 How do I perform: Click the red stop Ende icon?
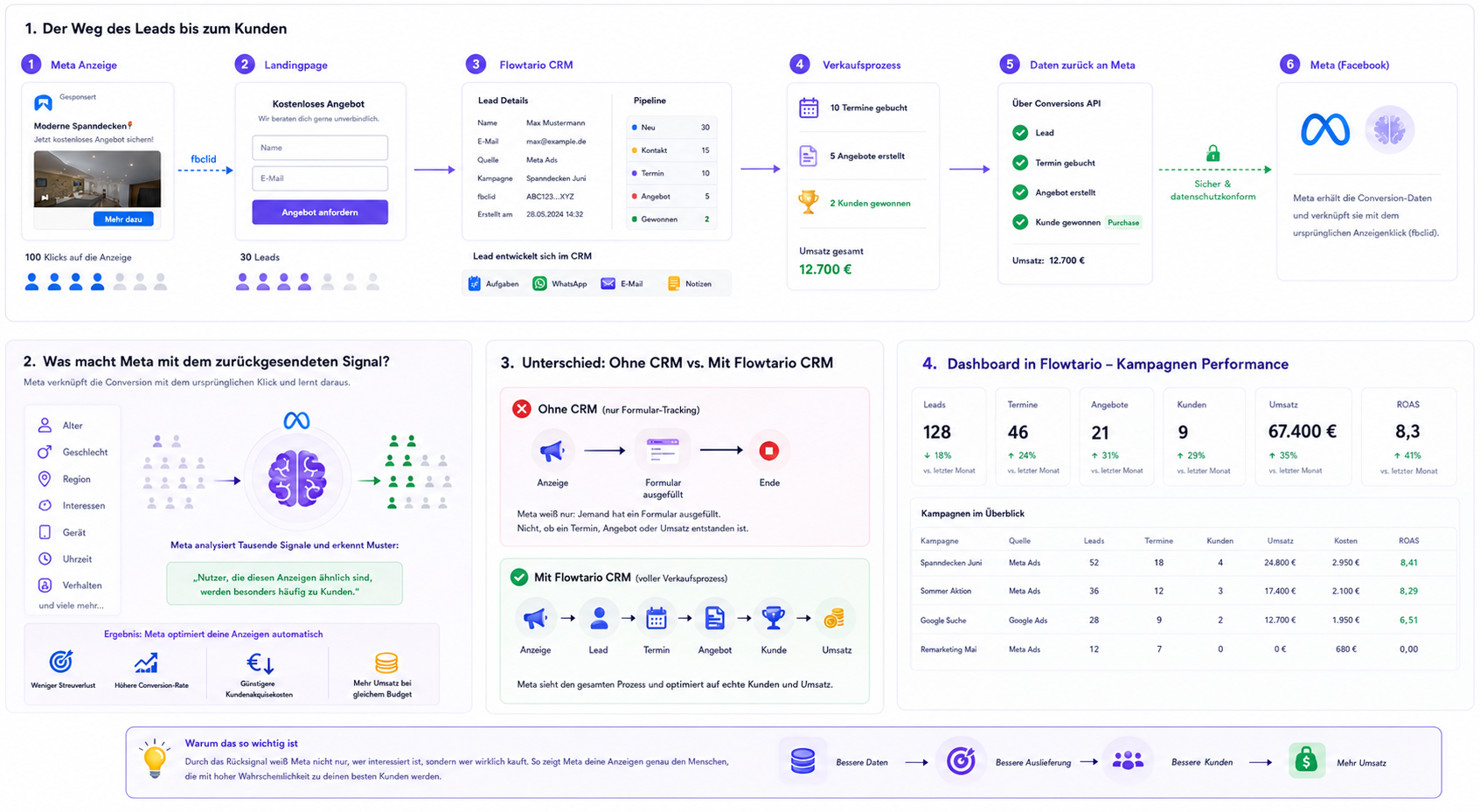(769, 451)
